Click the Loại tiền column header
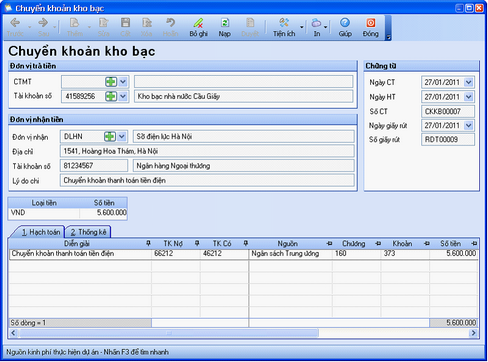This screenshot has width=488, height=362. pos(44,203)
